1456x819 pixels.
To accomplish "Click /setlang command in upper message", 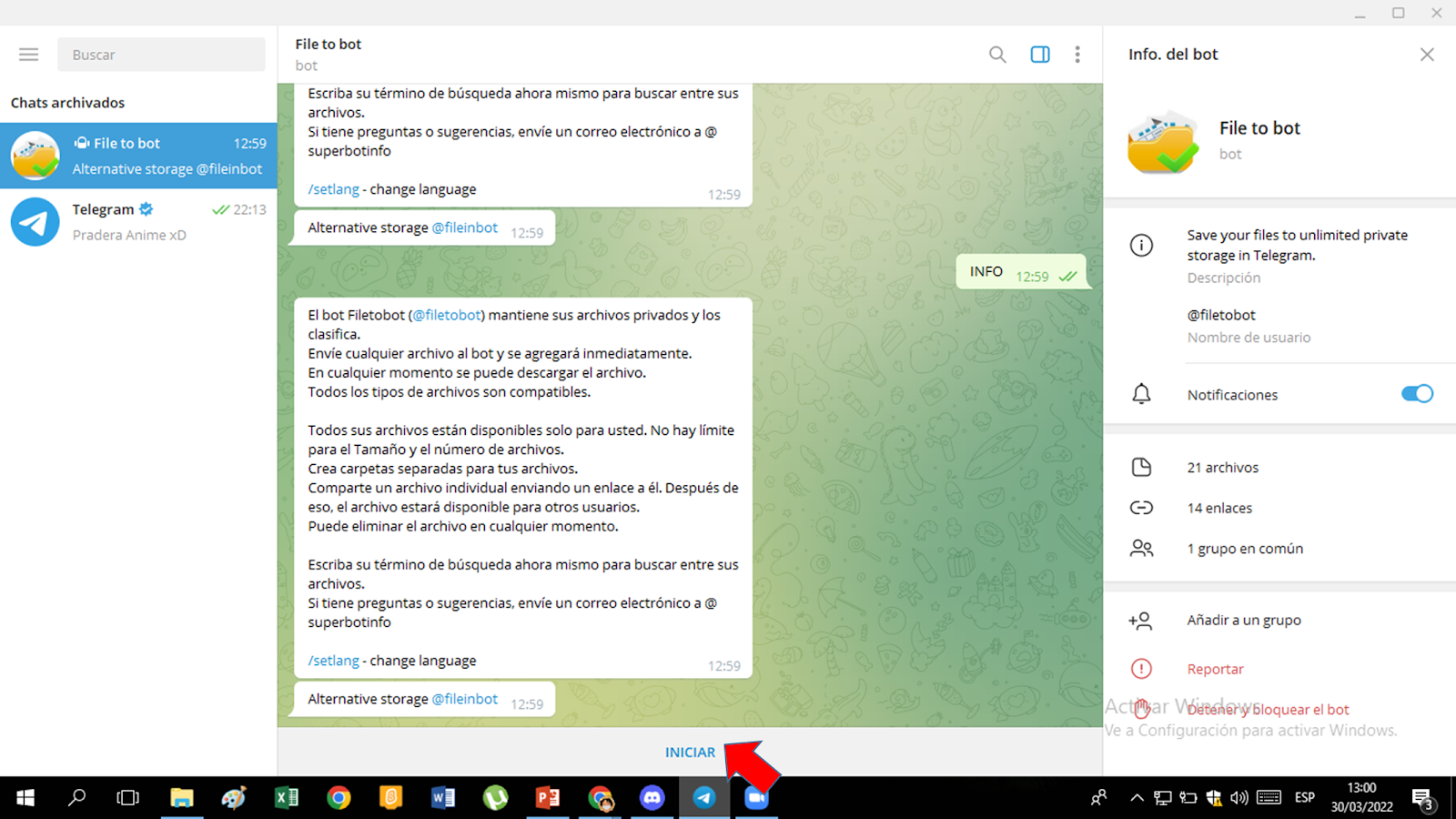I will [333, 189].
